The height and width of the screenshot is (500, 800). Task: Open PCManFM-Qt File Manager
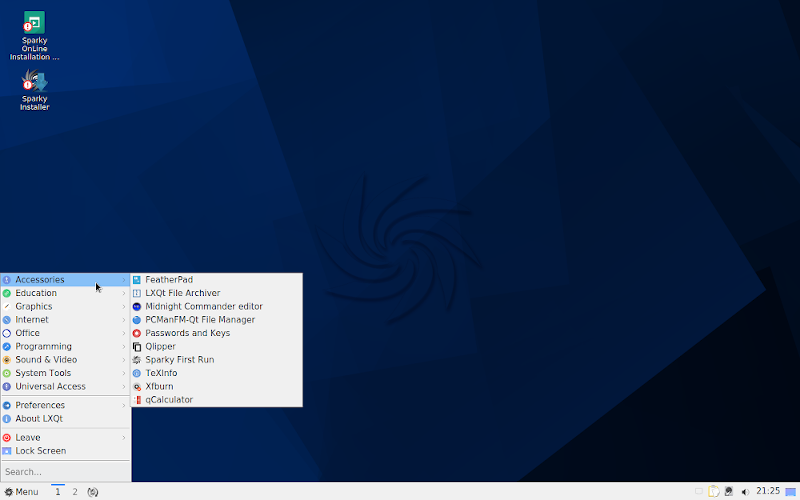pyautogui.click(x=216, y=319)
